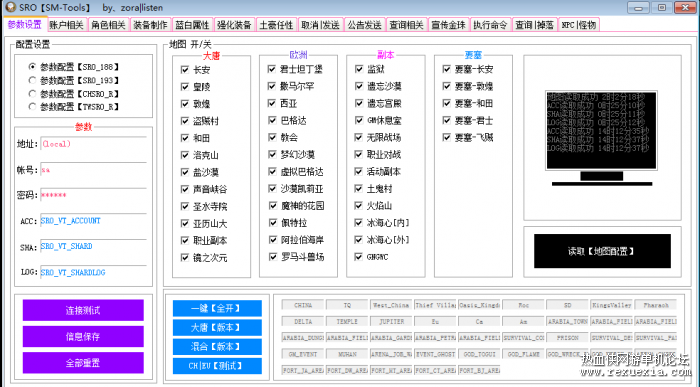
Task: Toggle the 火焰山 checkbox
Action: (x=358, y=205)
